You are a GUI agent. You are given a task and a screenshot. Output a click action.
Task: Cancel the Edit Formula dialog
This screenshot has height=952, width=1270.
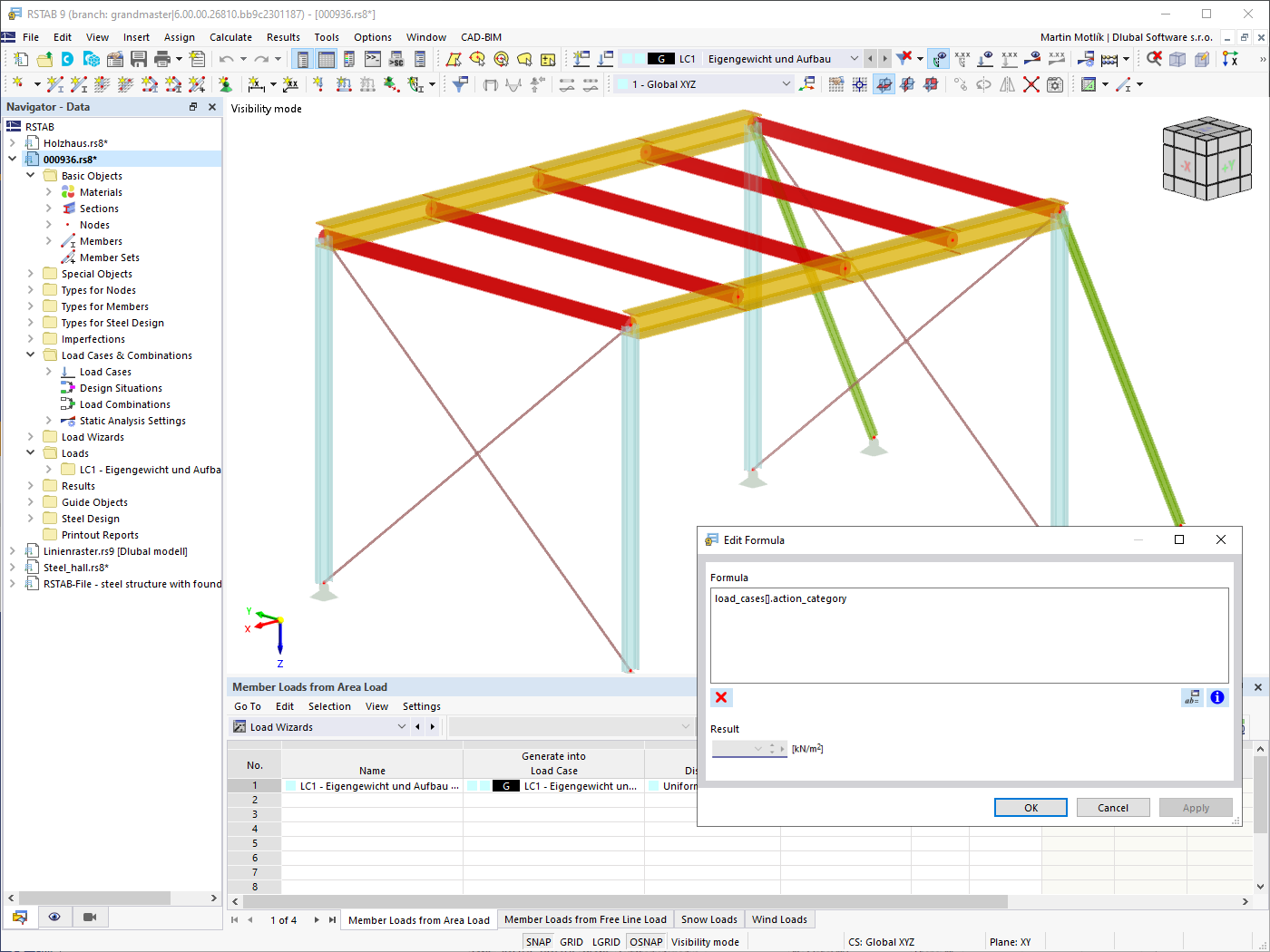pyautogui.click(x=1113, y=807)
